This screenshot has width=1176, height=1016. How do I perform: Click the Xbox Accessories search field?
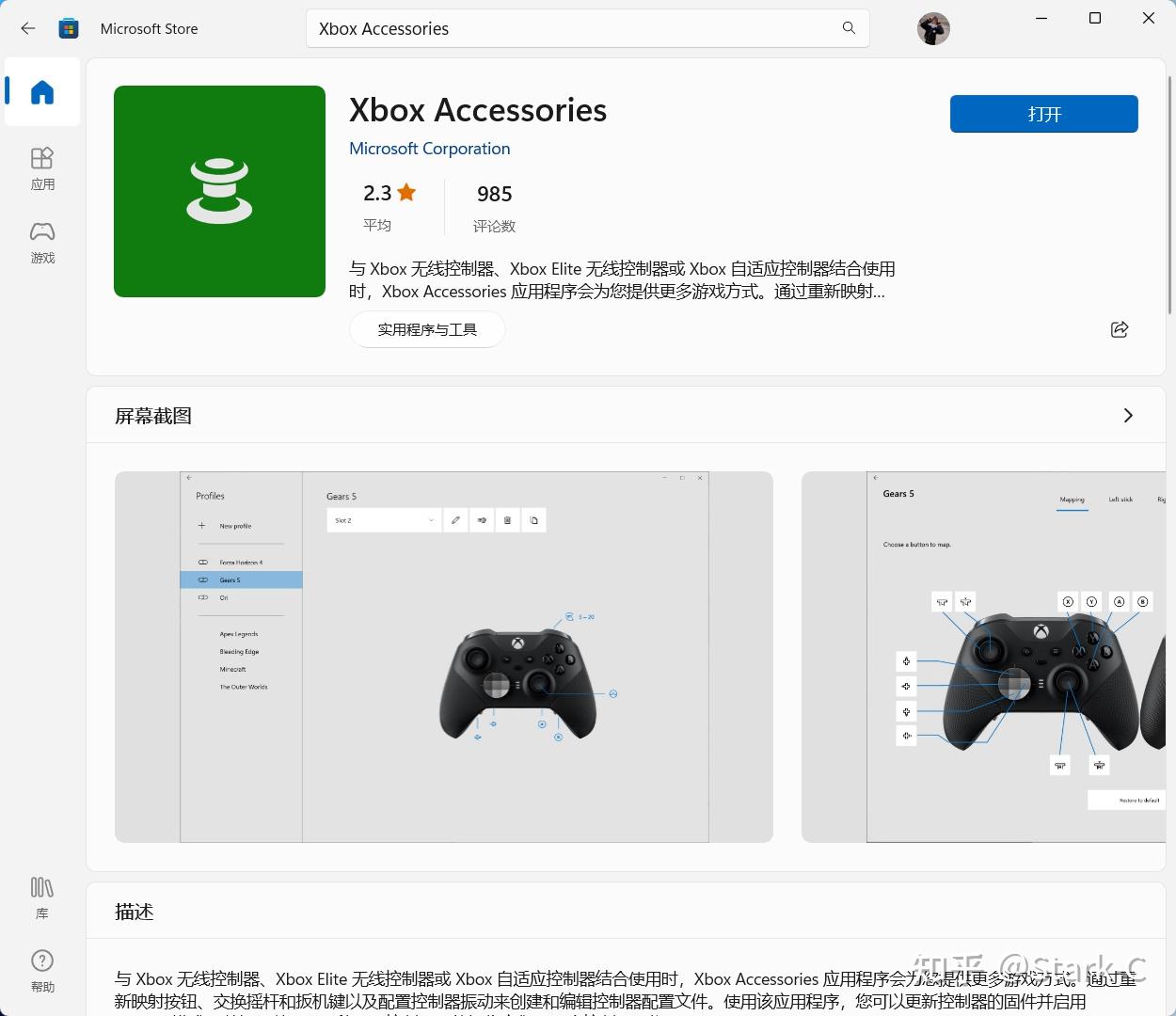point(587,28)
